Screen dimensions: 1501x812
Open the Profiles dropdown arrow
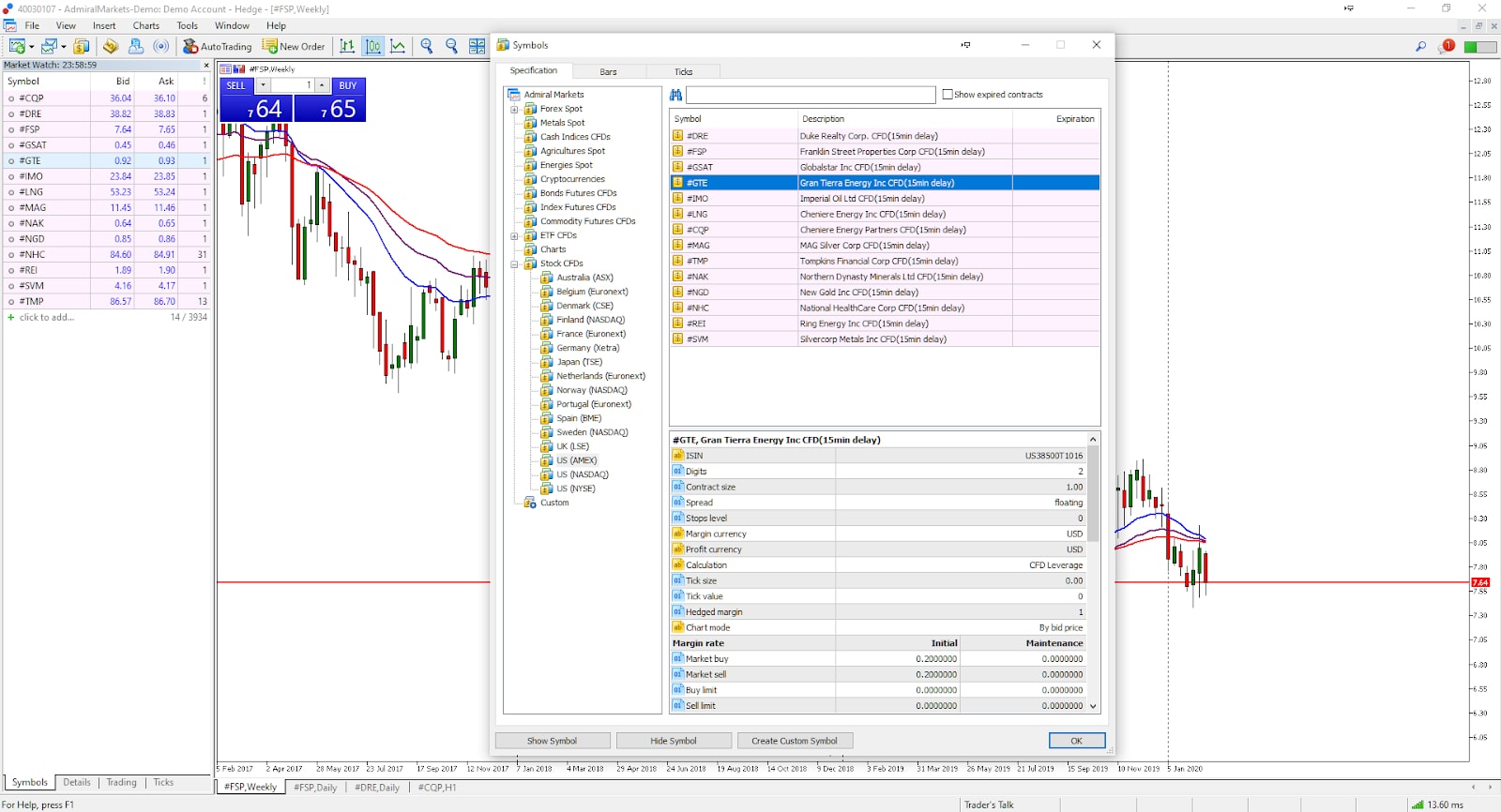[64, 46]
